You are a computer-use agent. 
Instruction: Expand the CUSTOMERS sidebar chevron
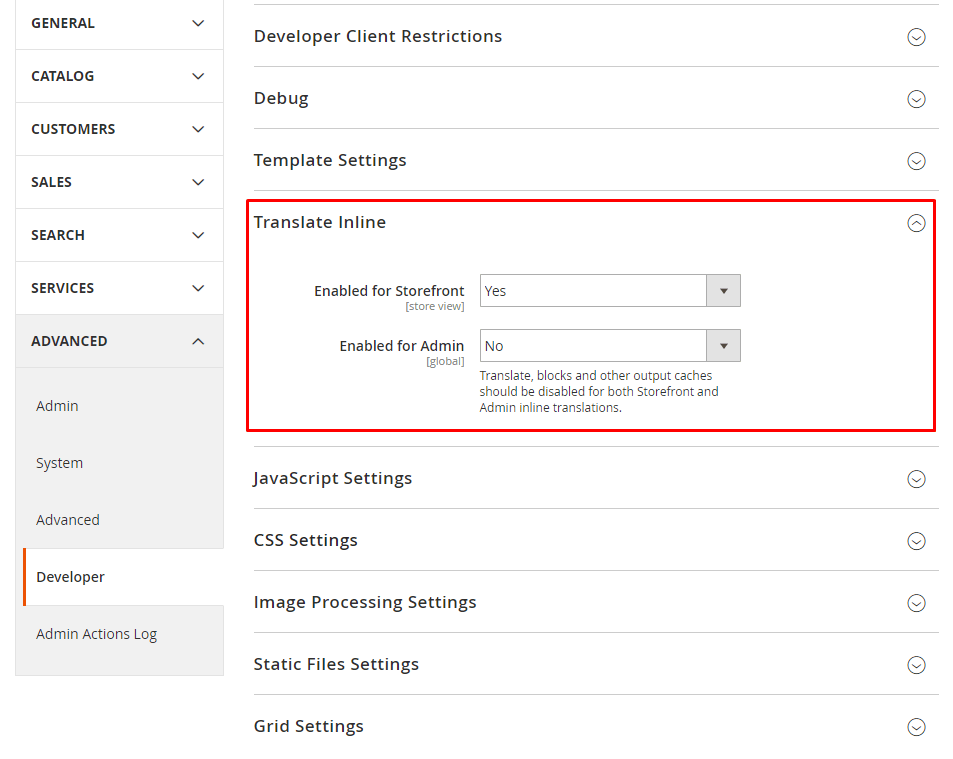click(198, 129)
